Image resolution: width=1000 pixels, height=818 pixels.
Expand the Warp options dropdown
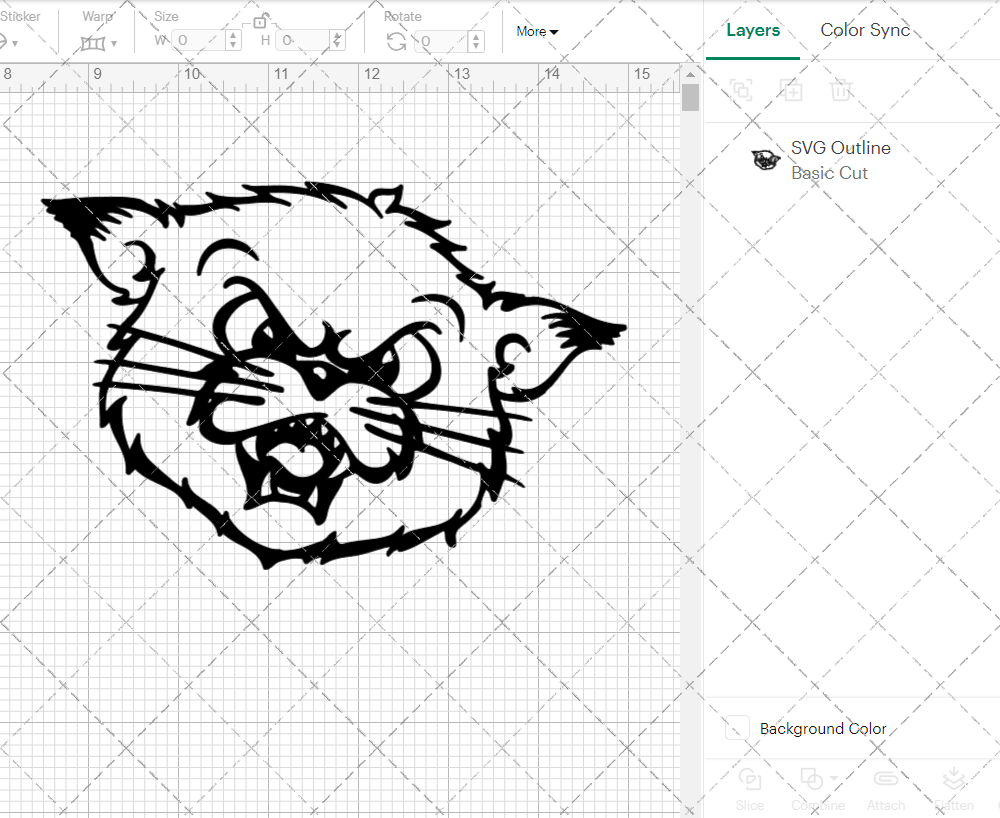tap(112, 44)
